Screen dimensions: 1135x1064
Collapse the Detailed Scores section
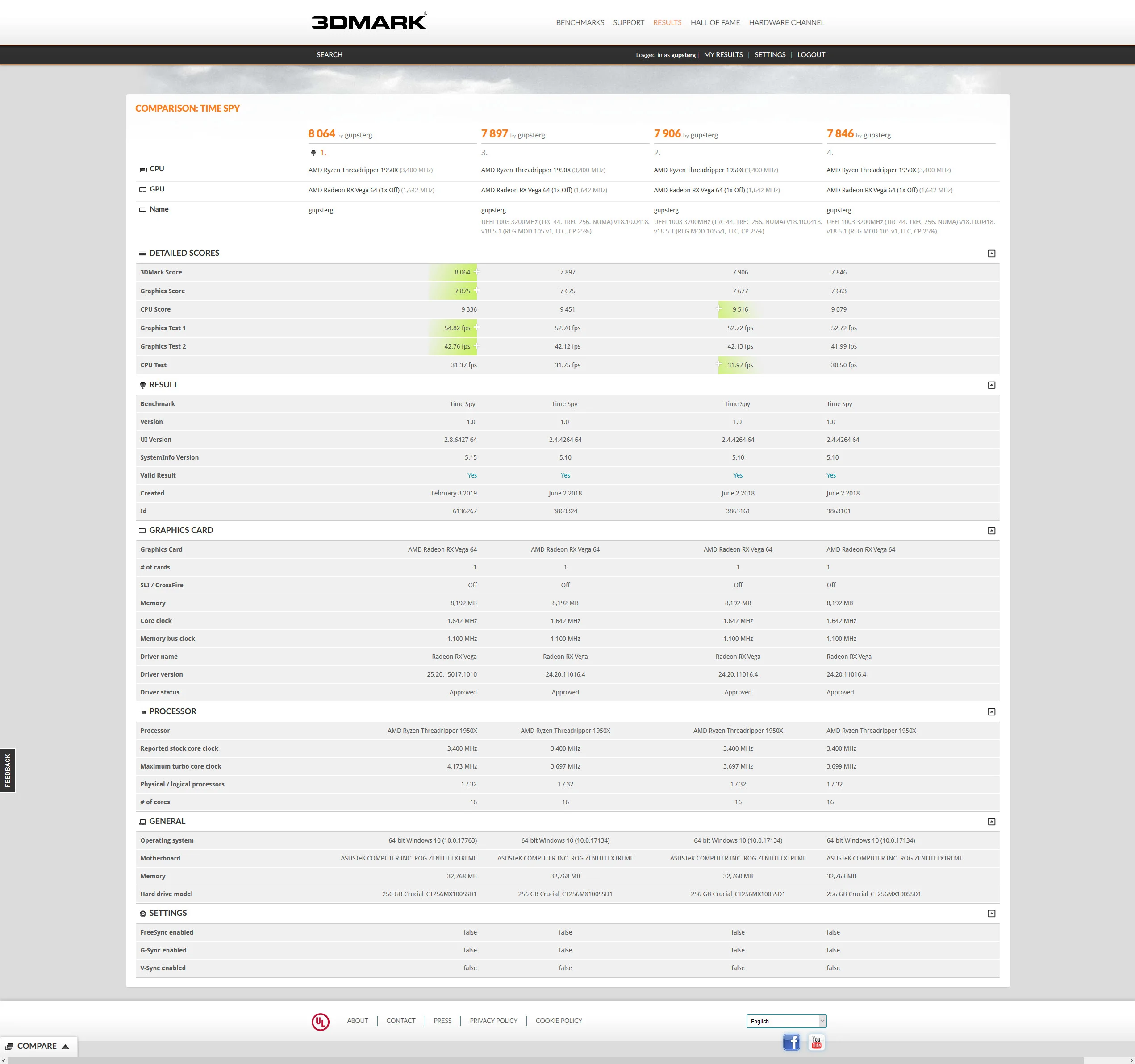click(992, 254)
